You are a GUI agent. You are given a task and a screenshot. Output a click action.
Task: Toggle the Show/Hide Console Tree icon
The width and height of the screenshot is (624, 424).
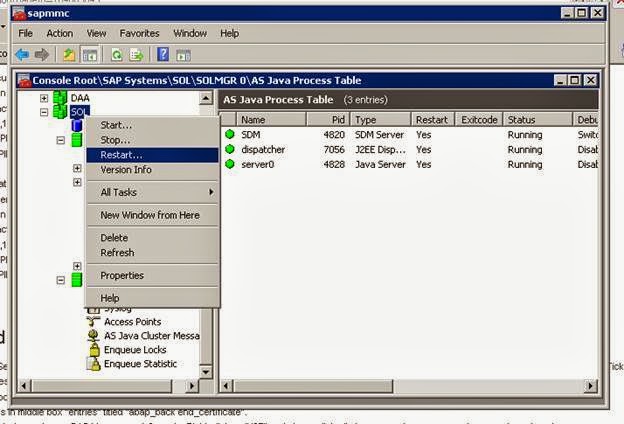[x=90, y=55]
